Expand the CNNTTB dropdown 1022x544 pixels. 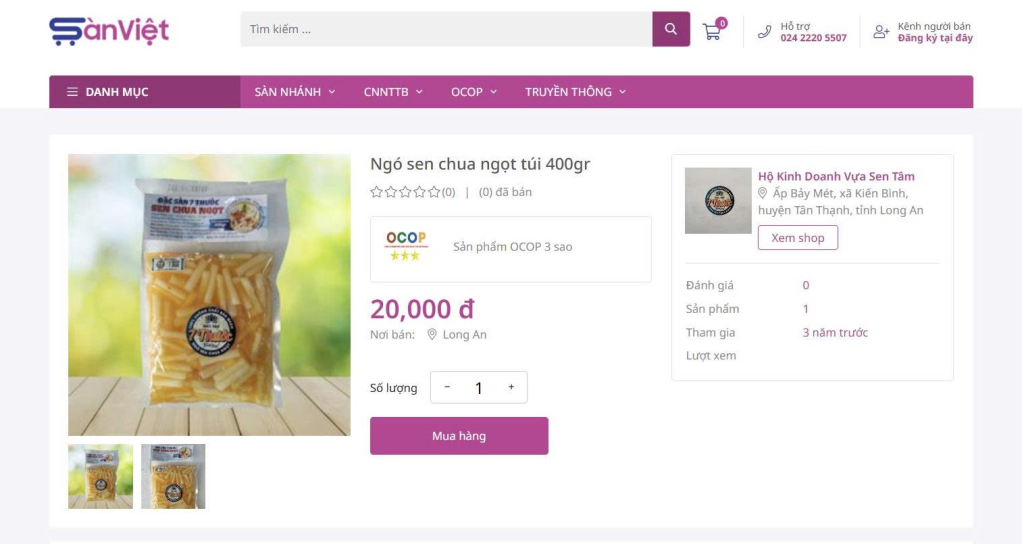pyautogui.click(x=393, y=92)
